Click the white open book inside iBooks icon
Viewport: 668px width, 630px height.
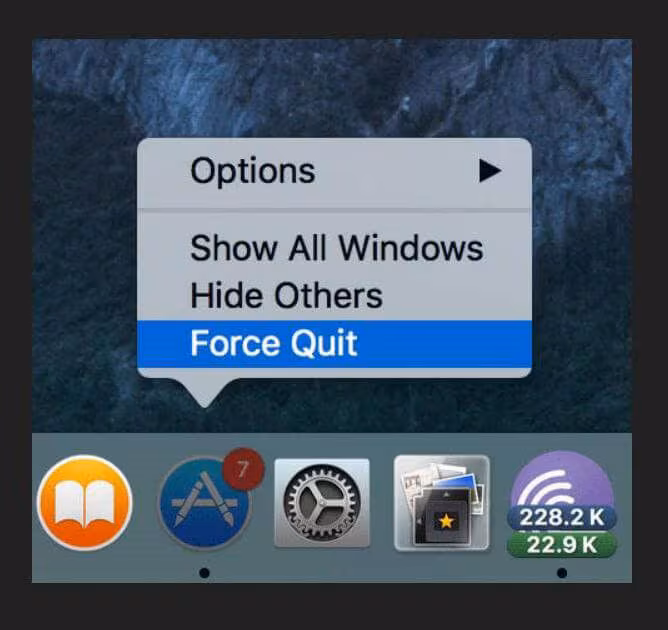pyautogui.click(x=84, y=503)
